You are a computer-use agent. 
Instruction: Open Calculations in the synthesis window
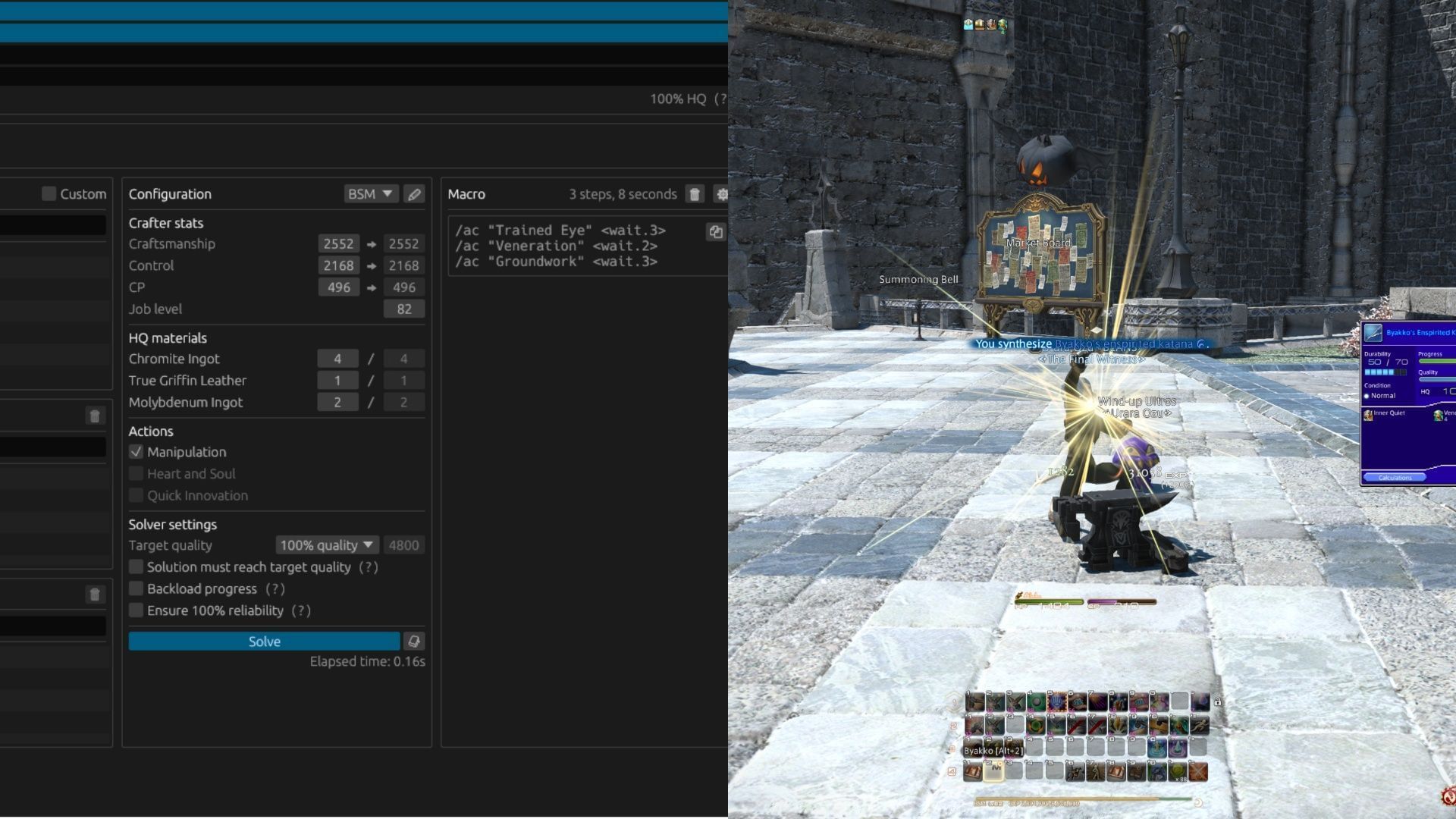tap(1395, 478)
